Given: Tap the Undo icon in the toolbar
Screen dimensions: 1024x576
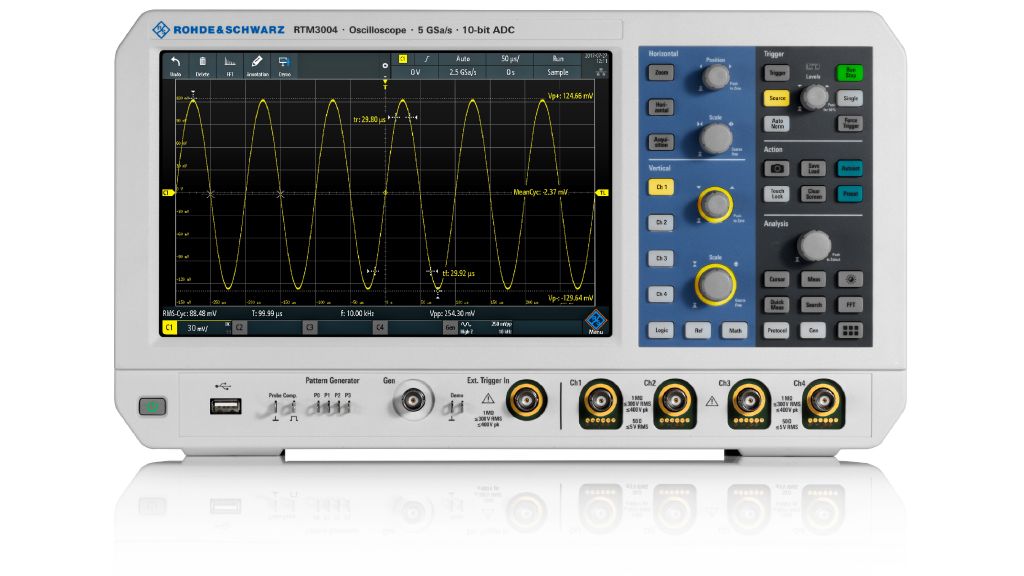Looking at the screenshot, I should click(x=175, y=65).
